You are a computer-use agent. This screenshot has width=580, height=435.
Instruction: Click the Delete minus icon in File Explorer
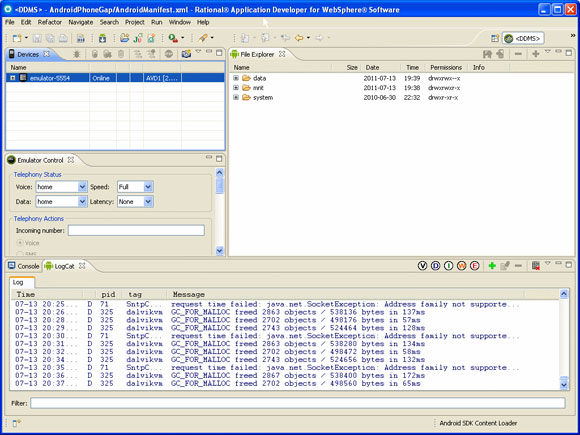[x=518, y=54]
